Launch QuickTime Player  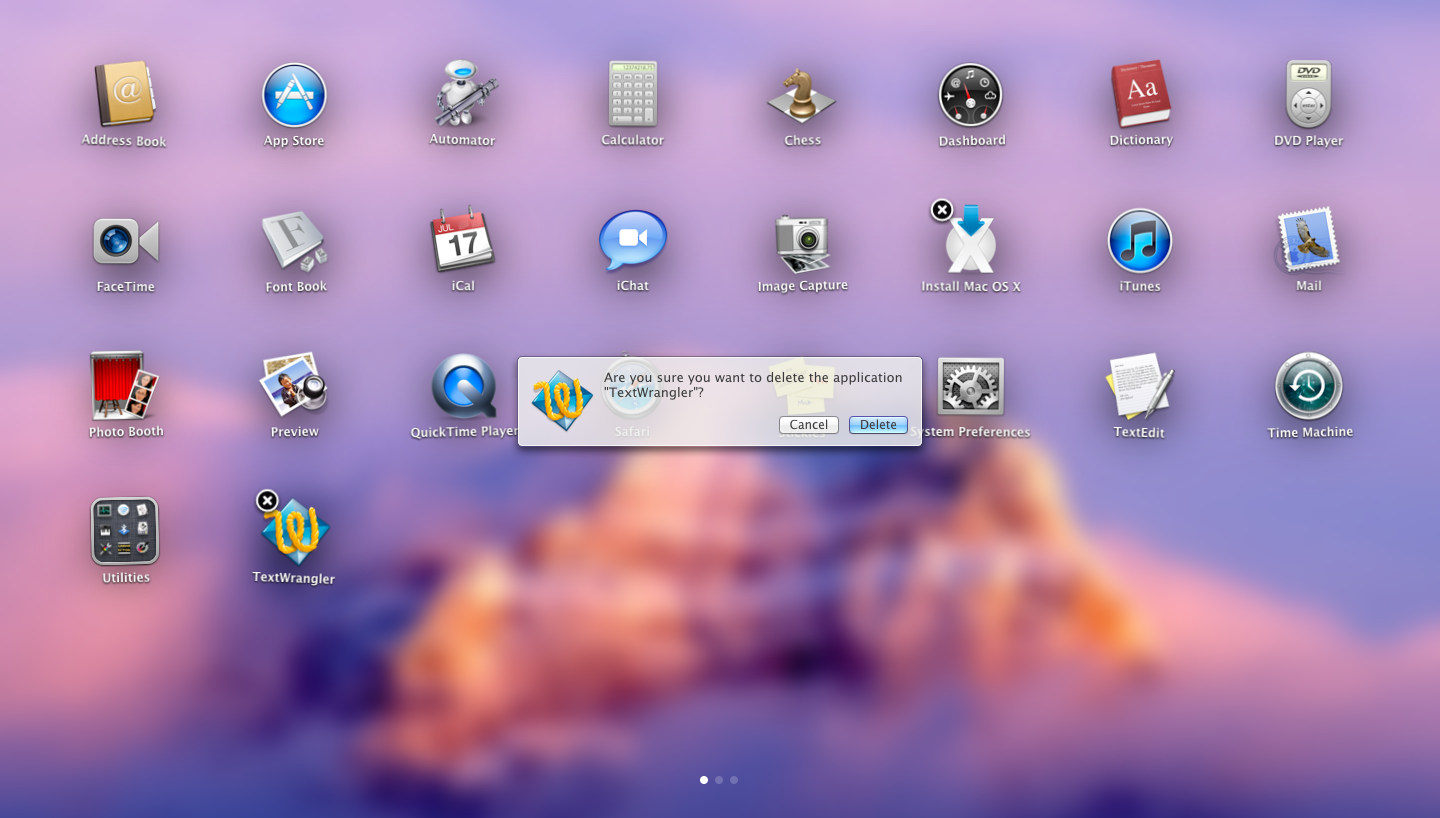pyautogui.click(x=464, y=386)
